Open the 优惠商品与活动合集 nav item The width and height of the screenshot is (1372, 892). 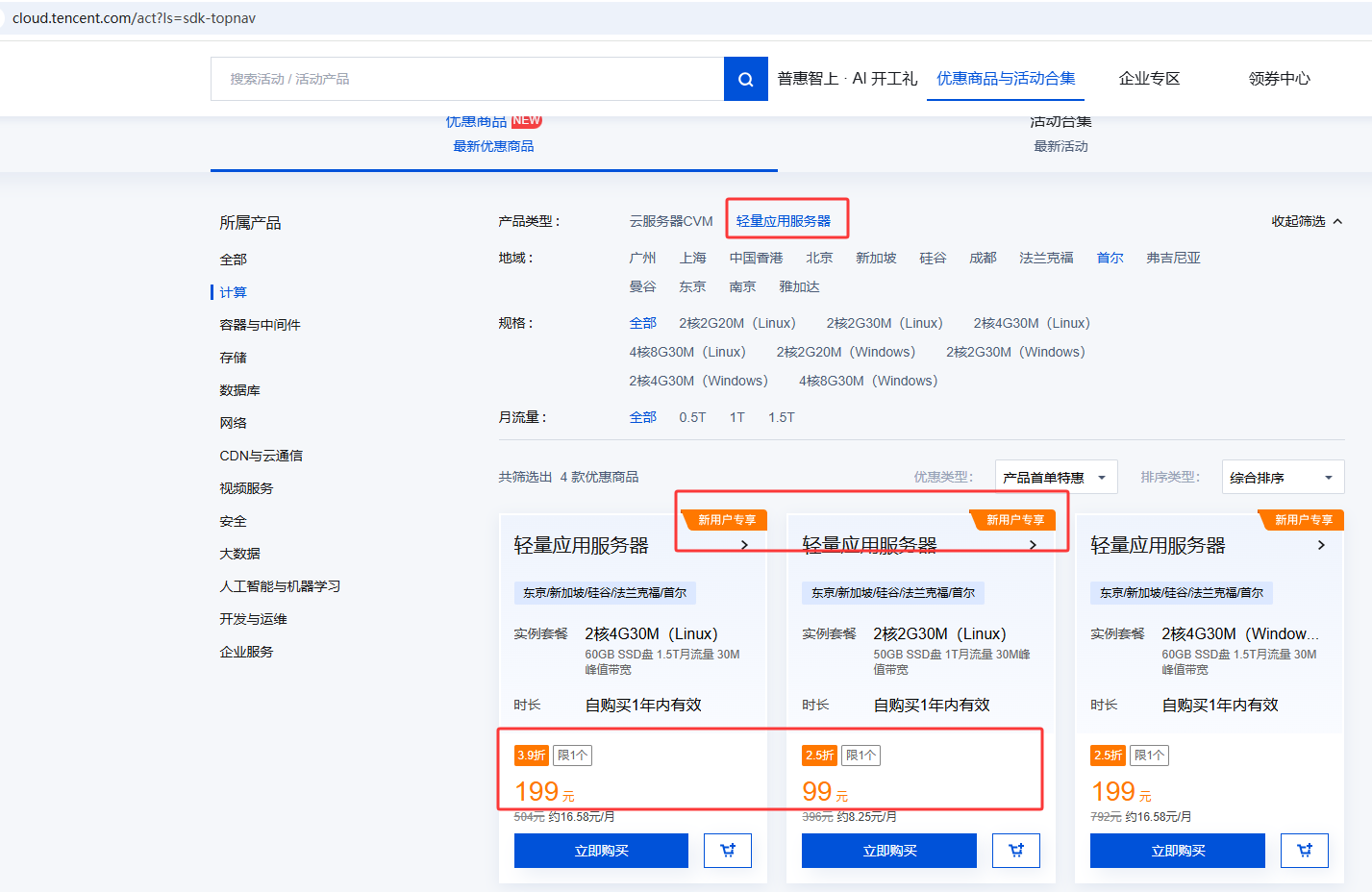point(1006,79)
